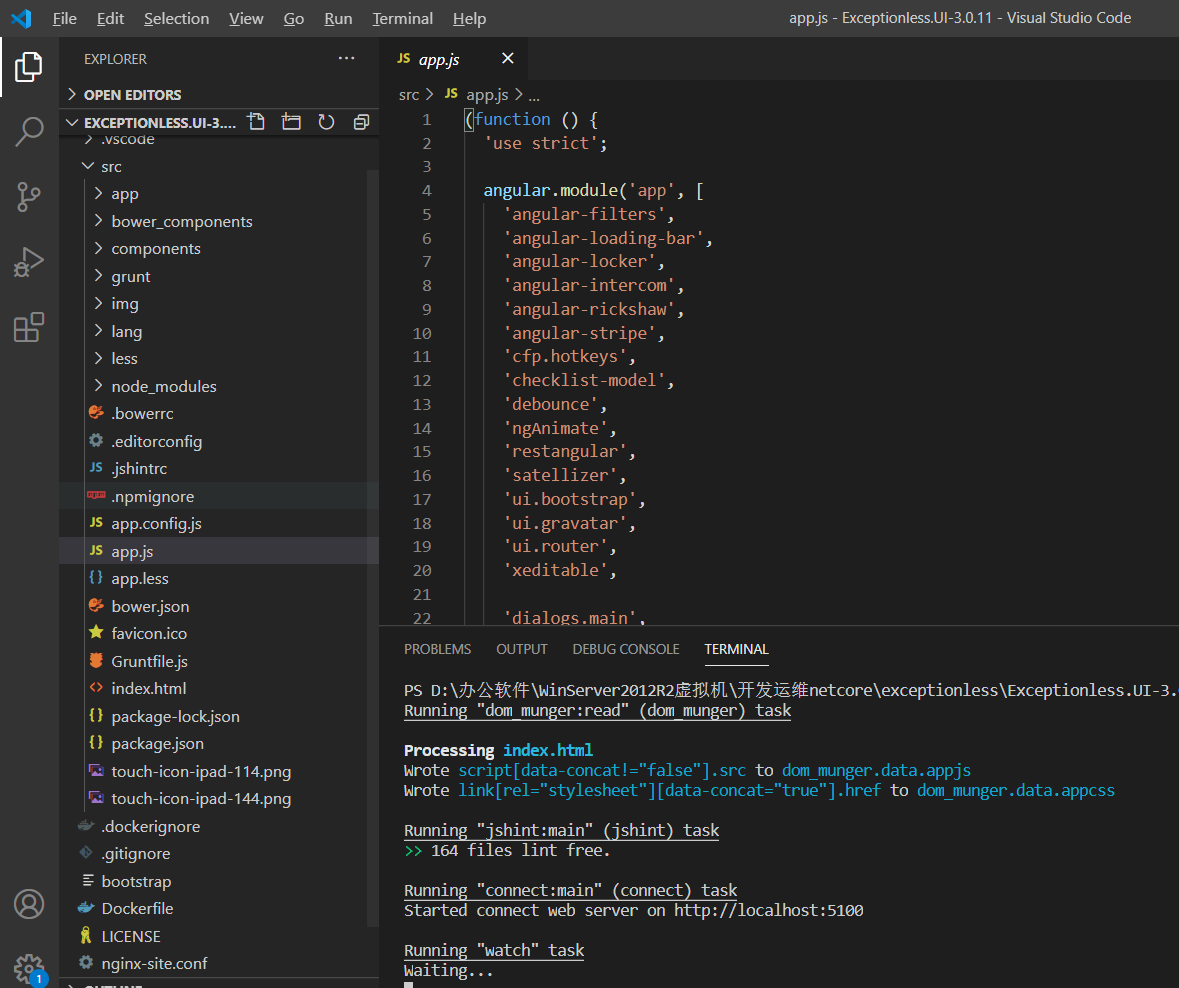This screenshot has width=1179, height=988.
Task: Switch to the DEBUG CONSOLE tab
Action: pos(625,649)
